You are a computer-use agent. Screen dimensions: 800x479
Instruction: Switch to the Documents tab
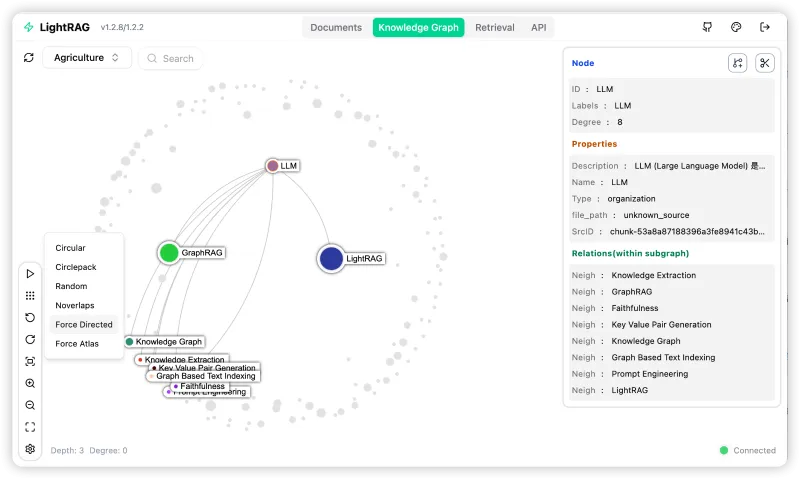click(336, 28)
